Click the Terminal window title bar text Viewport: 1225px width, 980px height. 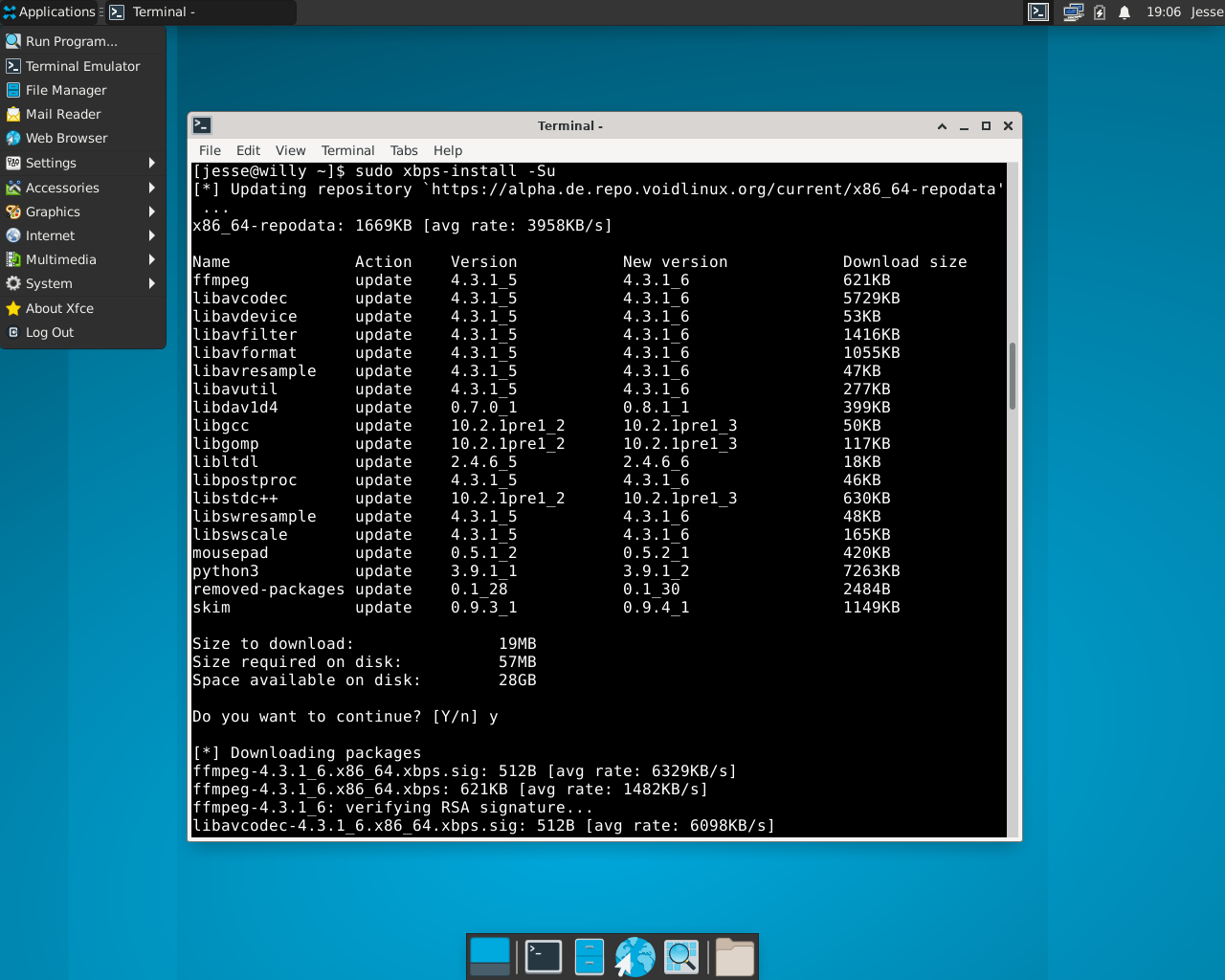(x=570, y=125)
